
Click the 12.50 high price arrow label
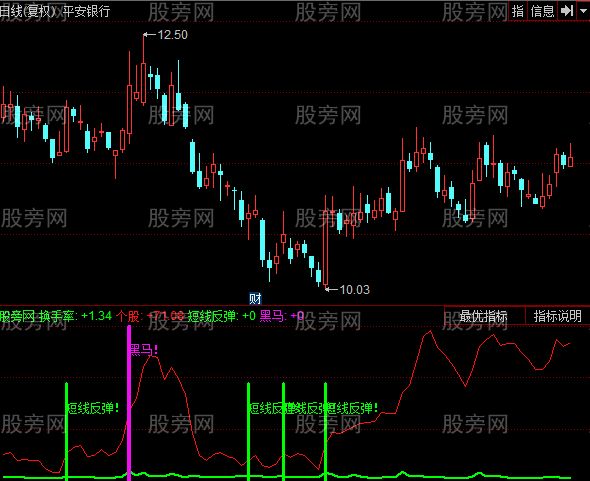[165, 35]
